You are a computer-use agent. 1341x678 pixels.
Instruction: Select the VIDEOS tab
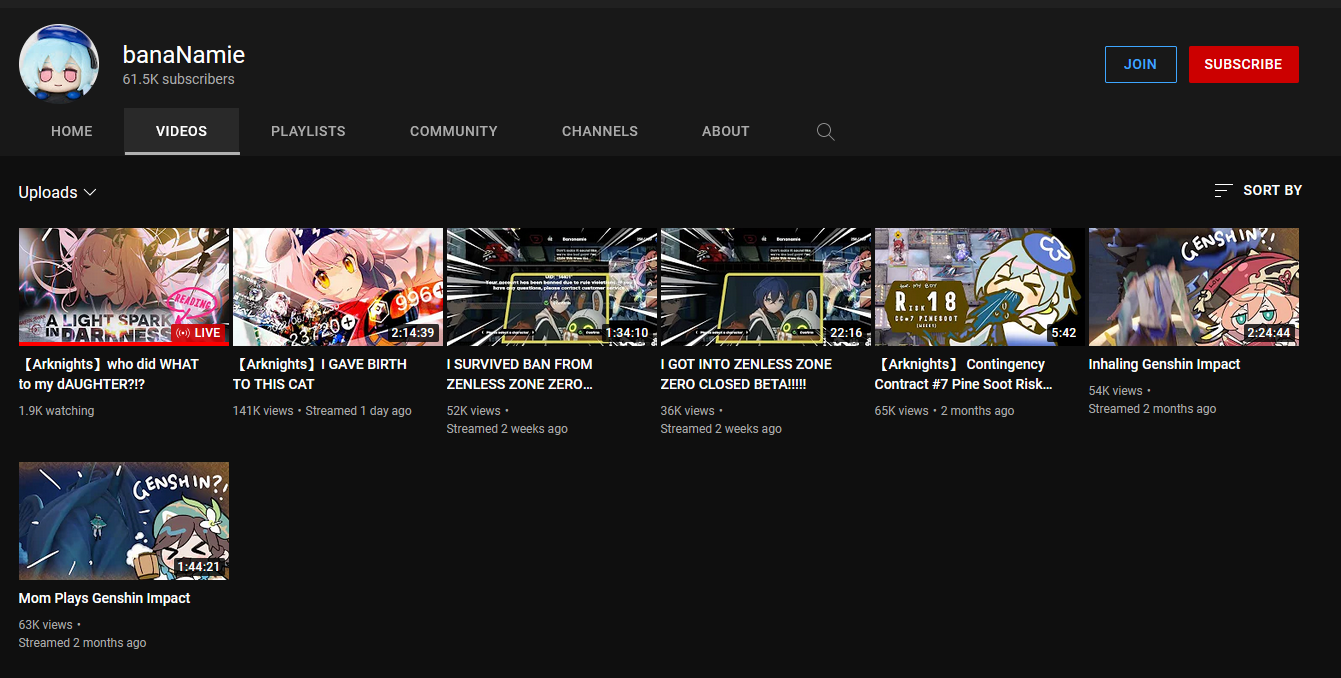click(x=181, y=131)
